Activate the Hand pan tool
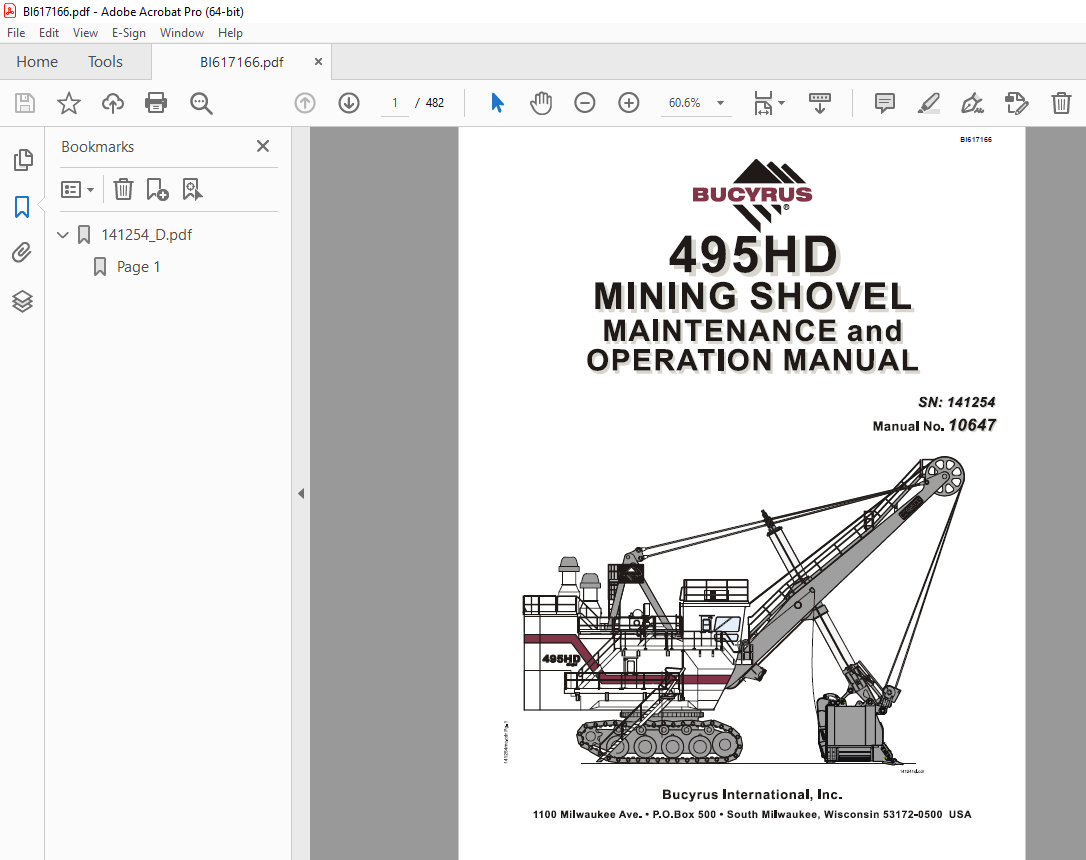1086x860 pixels. click(x=541, y=103)
